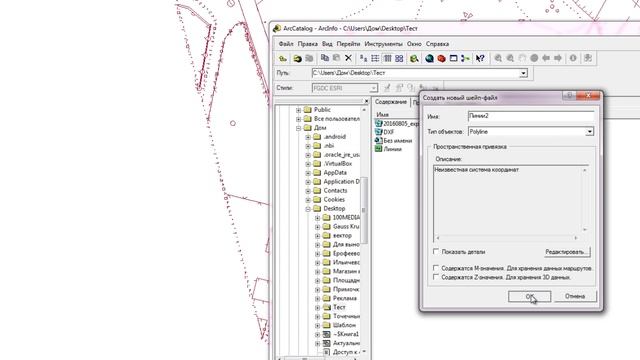The width and height of the screenshot is (640, 360).
Task: Click the Описание box vertical scrollbar
Action: 584,200
